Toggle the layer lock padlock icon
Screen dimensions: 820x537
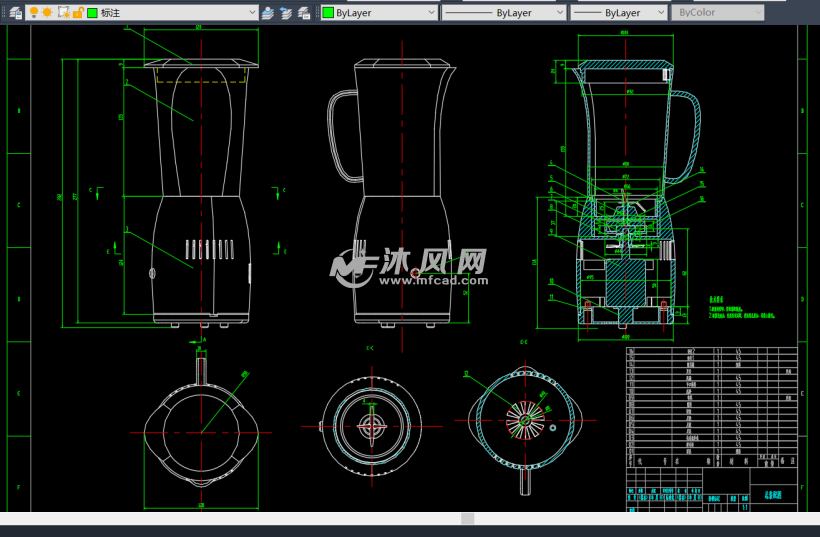click(x=78, y=12)
